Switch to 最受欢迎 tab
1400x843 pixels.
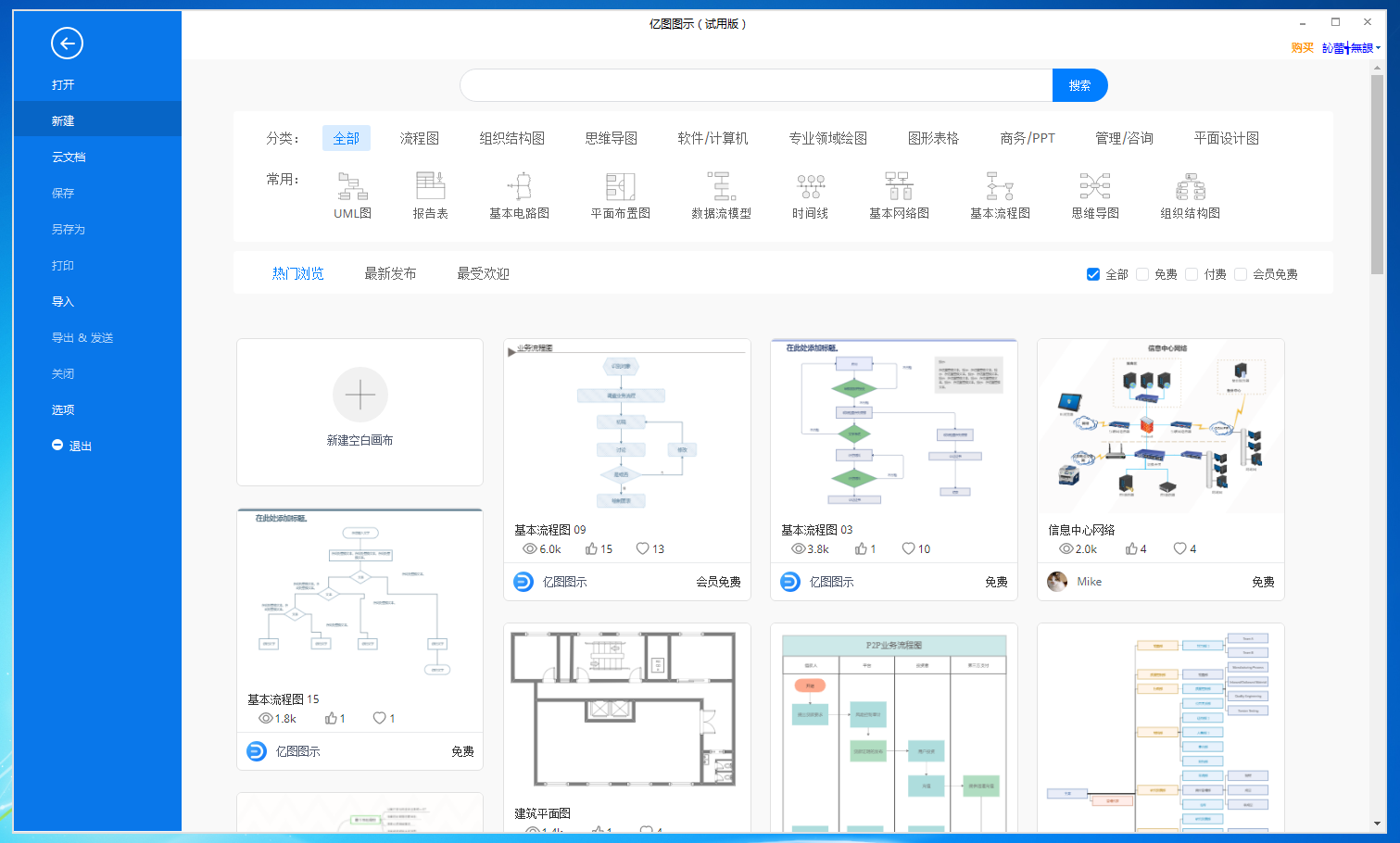click(483, 273)
